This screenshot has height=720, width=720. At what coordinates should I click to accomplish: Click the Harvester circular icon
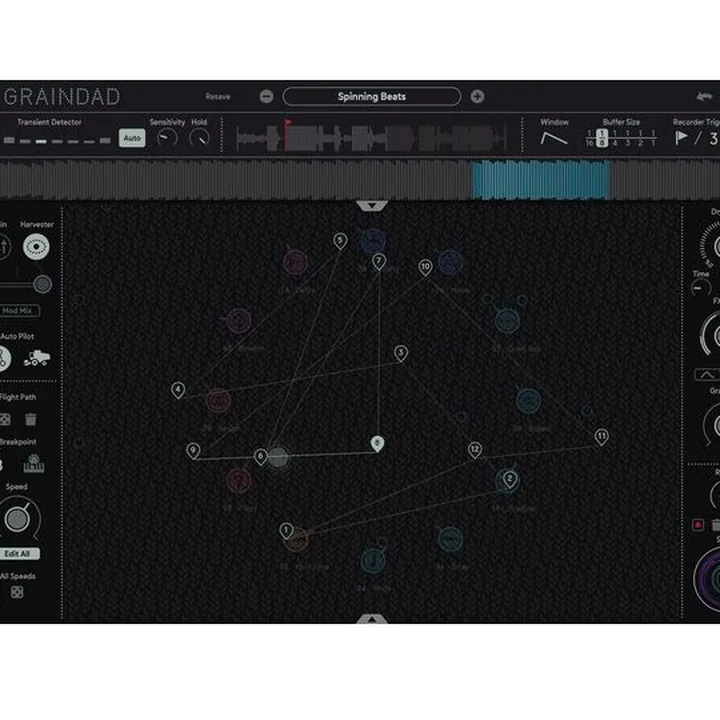36,247
